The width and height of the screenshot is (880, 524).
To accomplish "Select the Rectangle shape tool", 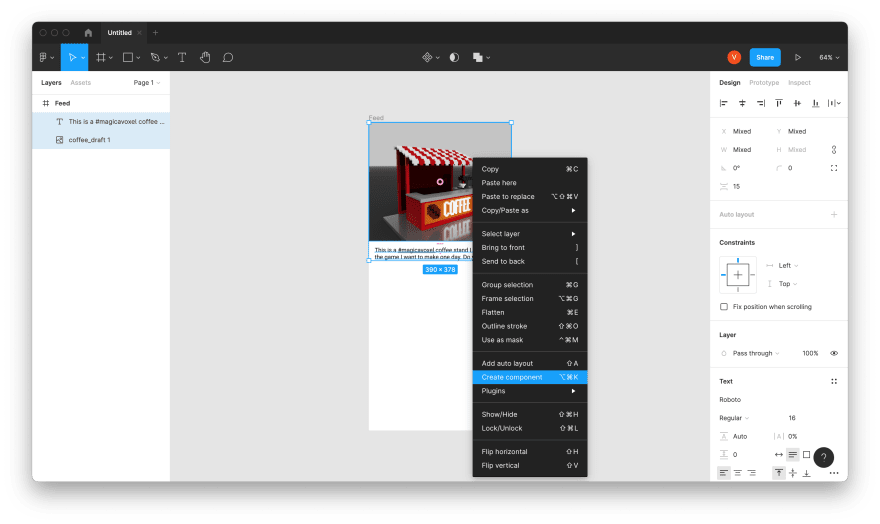I will coord(128,57).
